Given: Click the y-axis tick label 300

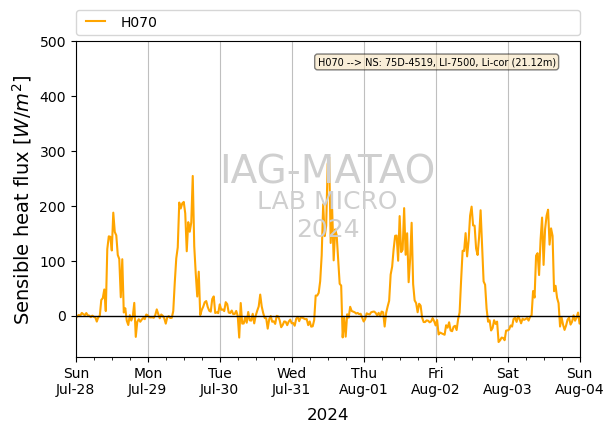Looking at the screenshot, I should click(52, 152).
